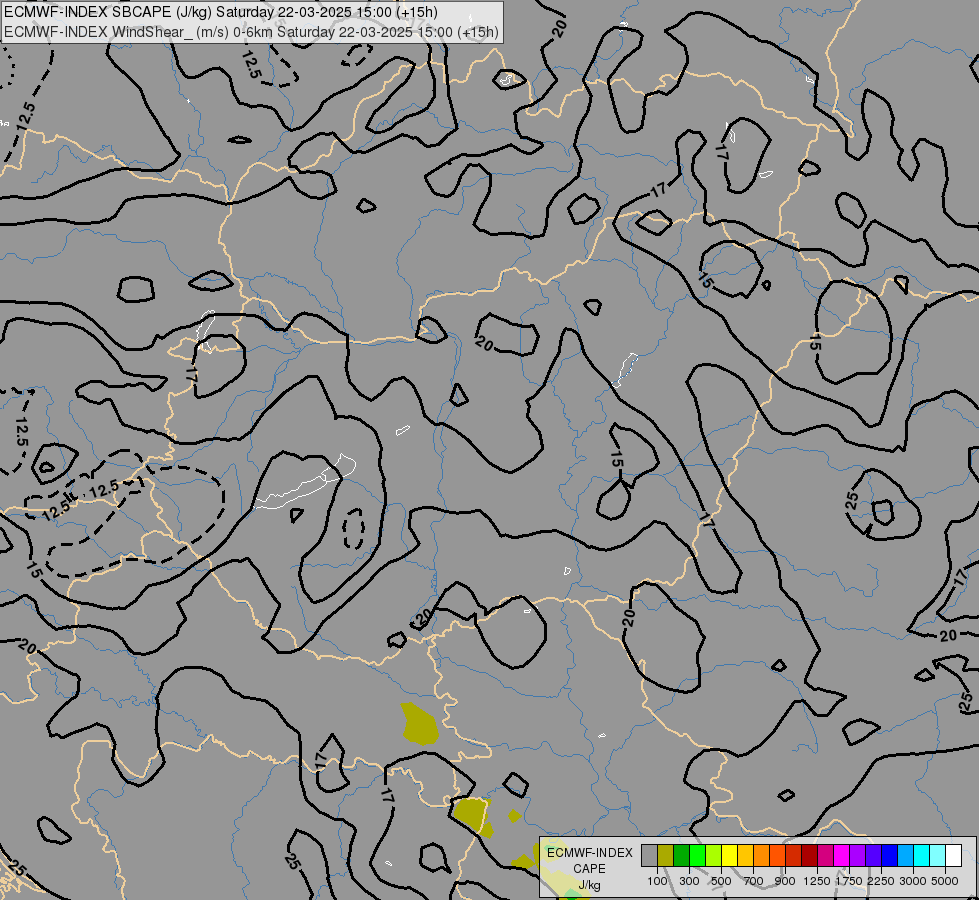
Task: Choose the pink-magenta swatch after 1250
Action: [x=825, y=856]
